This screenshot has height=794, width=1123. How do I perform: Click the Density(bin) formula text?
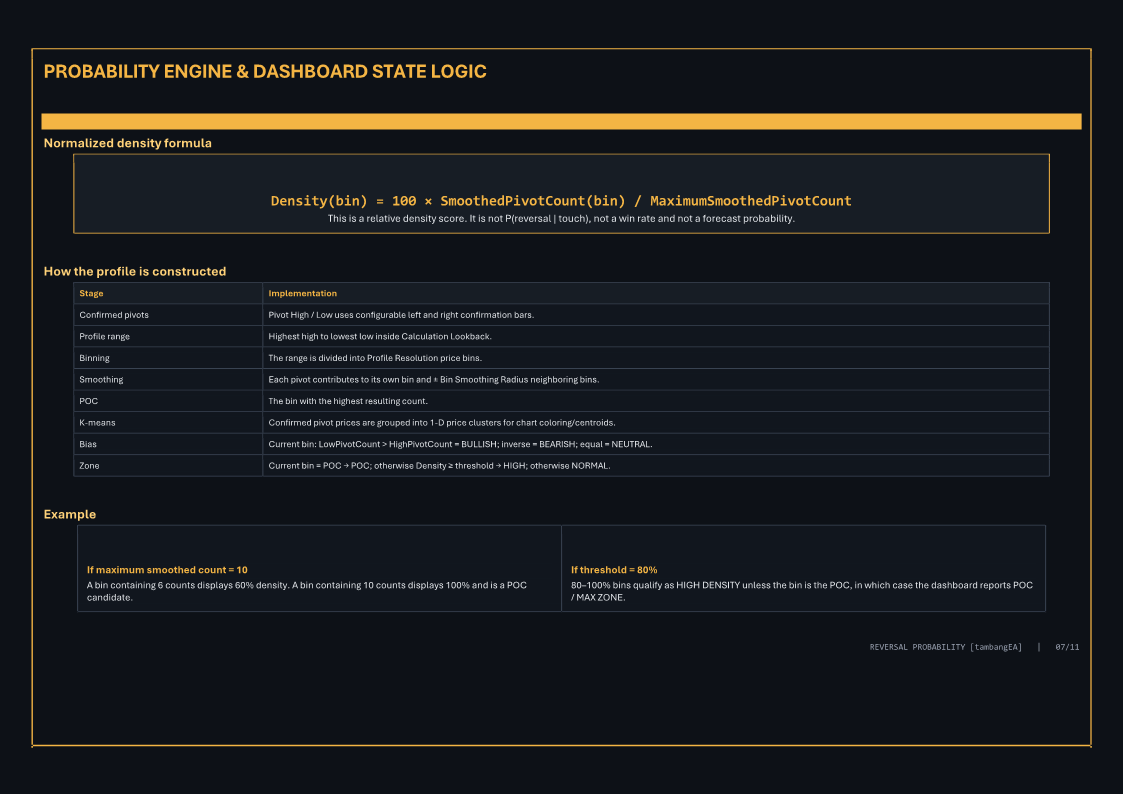click(x=561, y=200)
